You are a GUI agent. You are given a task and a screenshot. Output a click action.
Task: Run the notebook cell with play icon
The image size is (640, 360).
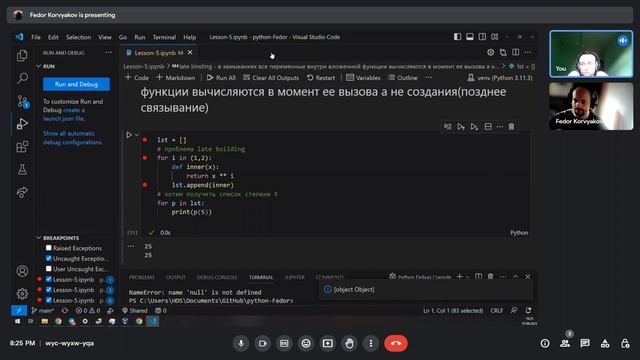[x=129, y=135]
